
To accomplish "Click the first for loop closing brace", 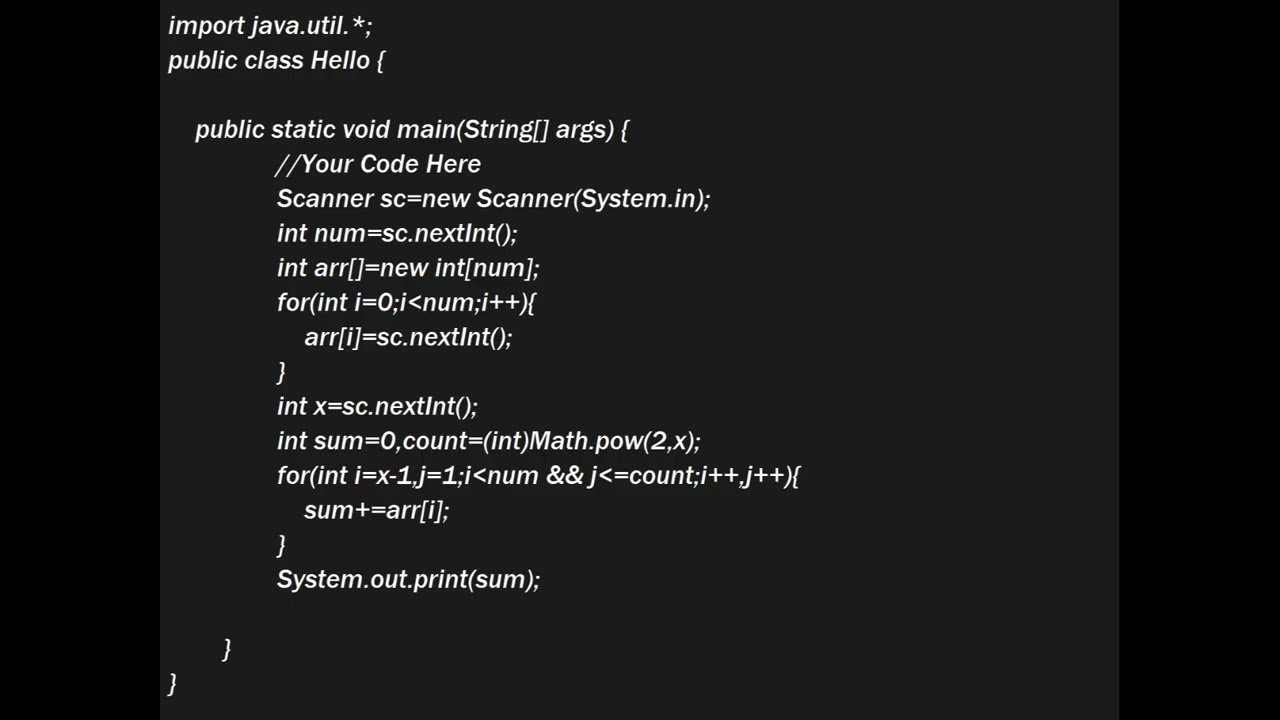I will point(281,372).
